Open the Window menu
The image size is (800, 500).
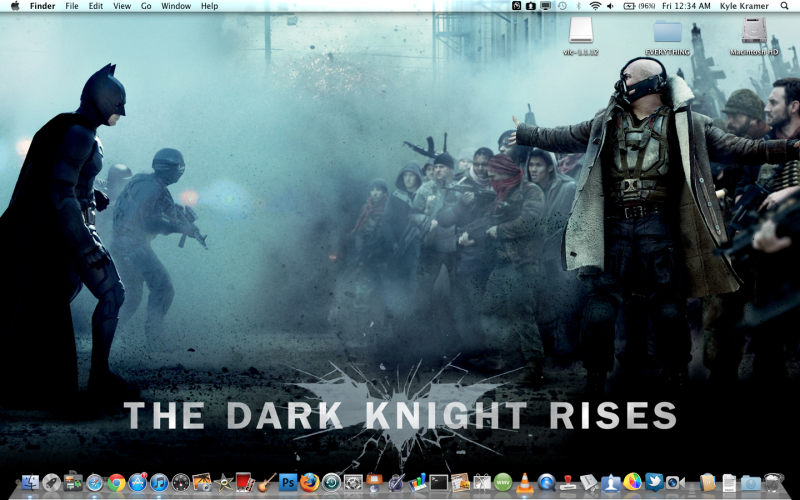(176, 6)
